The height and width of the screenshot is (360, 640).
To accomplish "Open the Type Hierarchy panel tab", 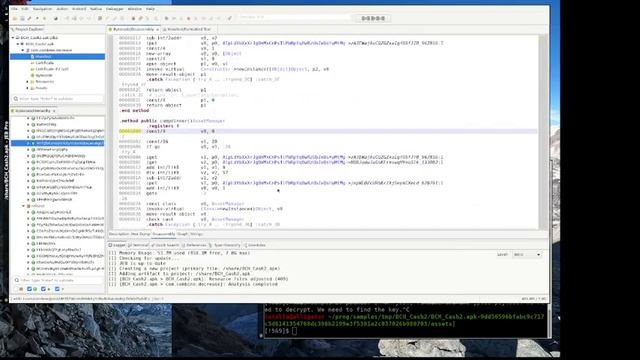I will 225,245.
